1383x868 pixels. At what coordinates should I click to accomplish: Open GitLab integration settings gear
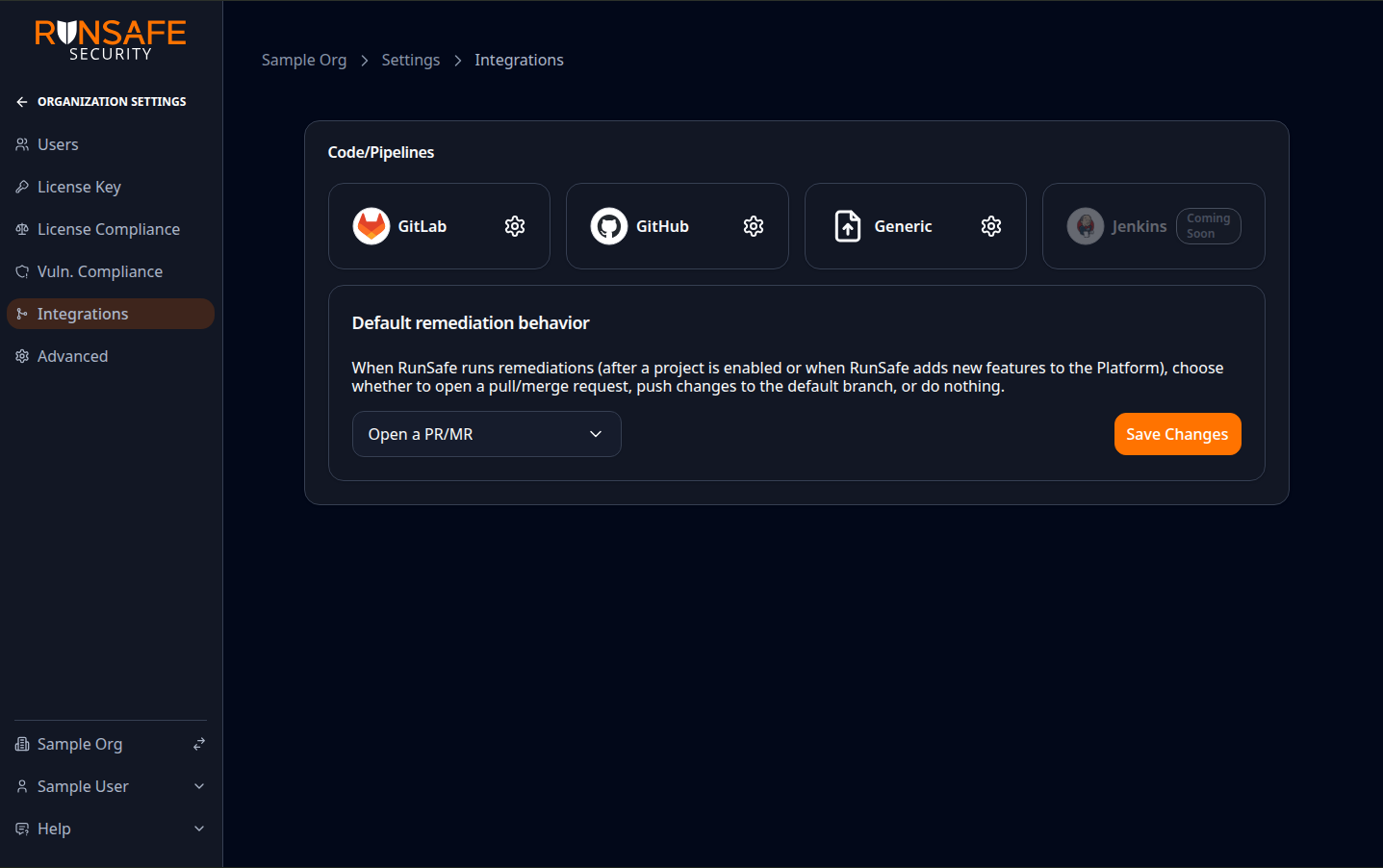(x=515, y=226)
